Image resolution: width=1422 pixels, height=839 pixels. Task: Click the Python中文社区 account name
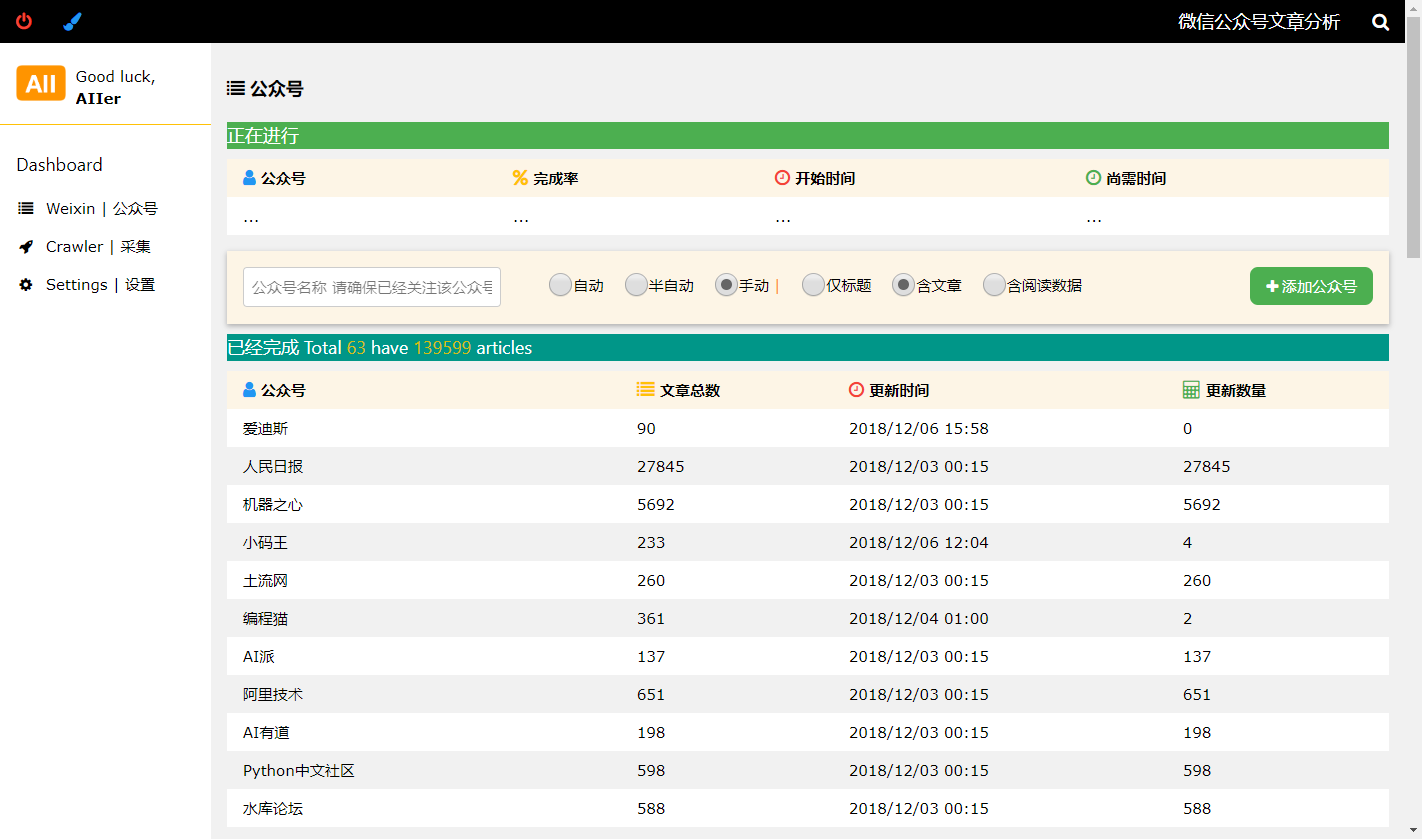tap(299, 770)
